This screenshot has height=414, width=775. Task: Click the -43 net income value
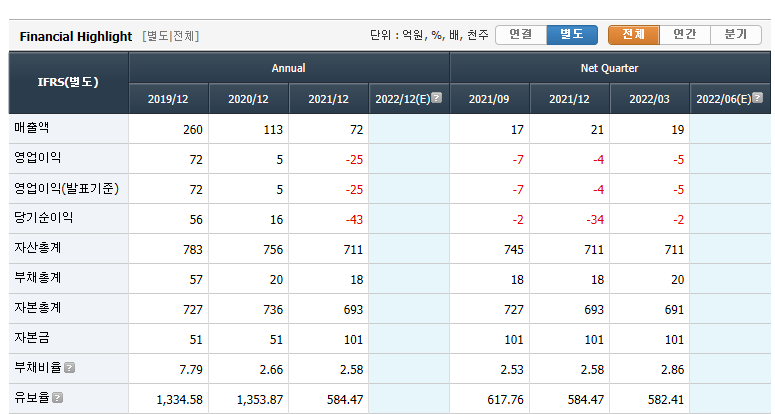pos(354,220)
